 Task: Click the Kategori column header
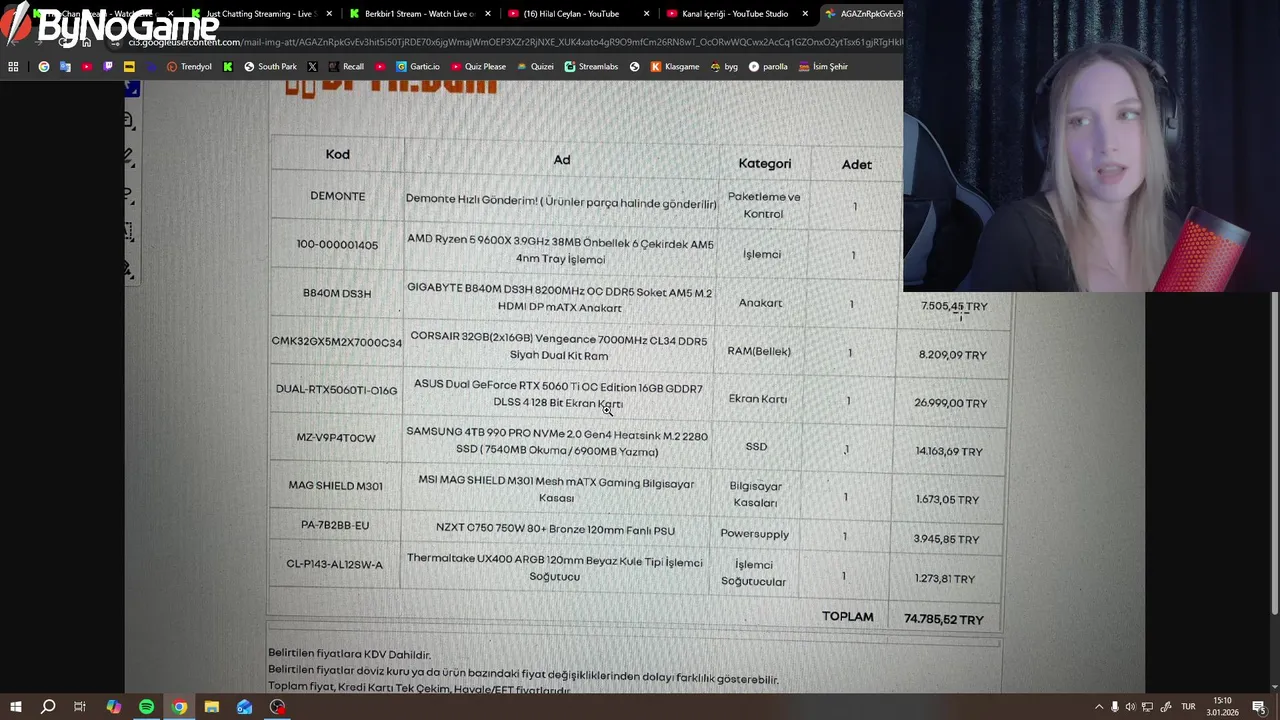pos(765,163)
